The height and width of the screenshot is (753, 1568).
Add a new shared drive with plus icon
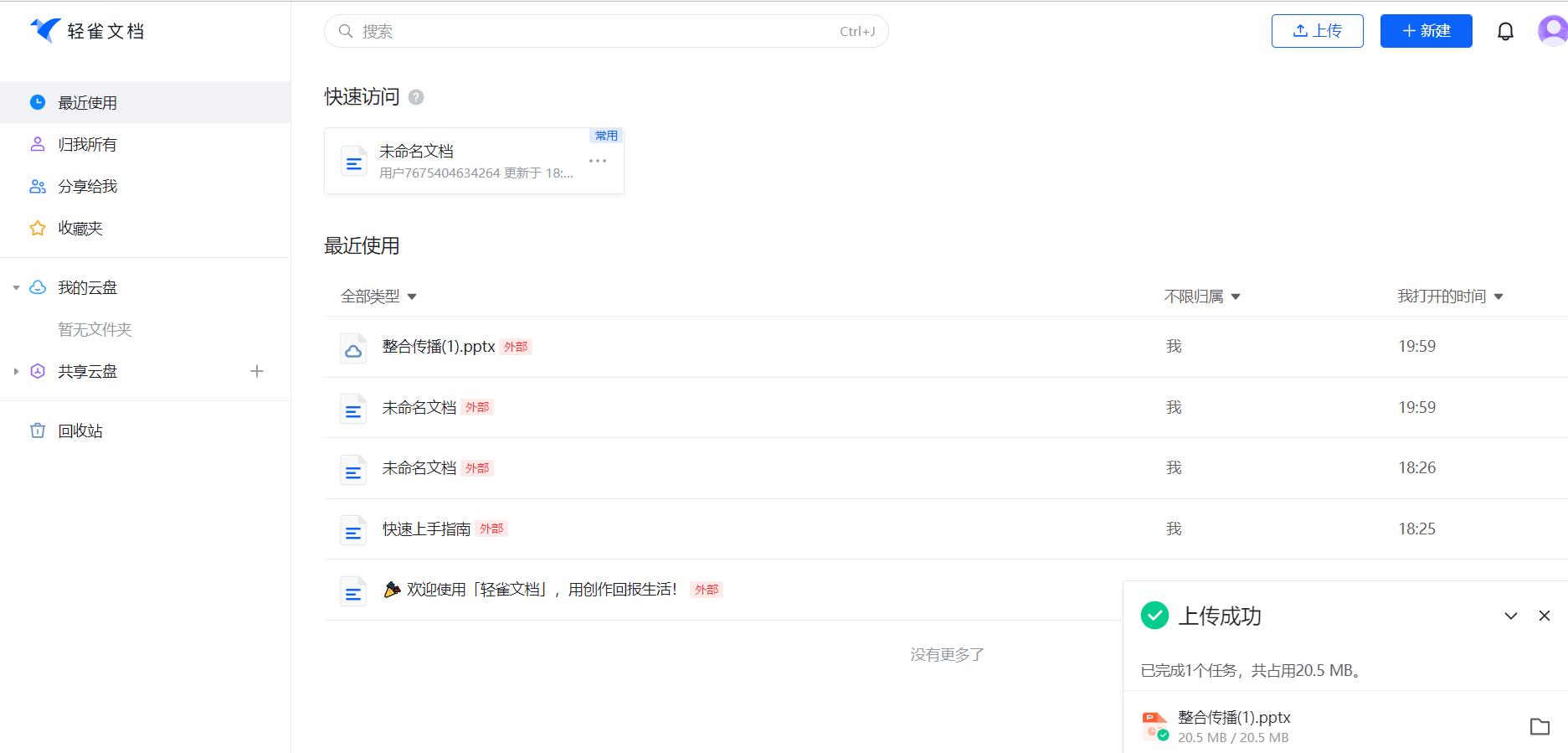click(x=257, y=371)
